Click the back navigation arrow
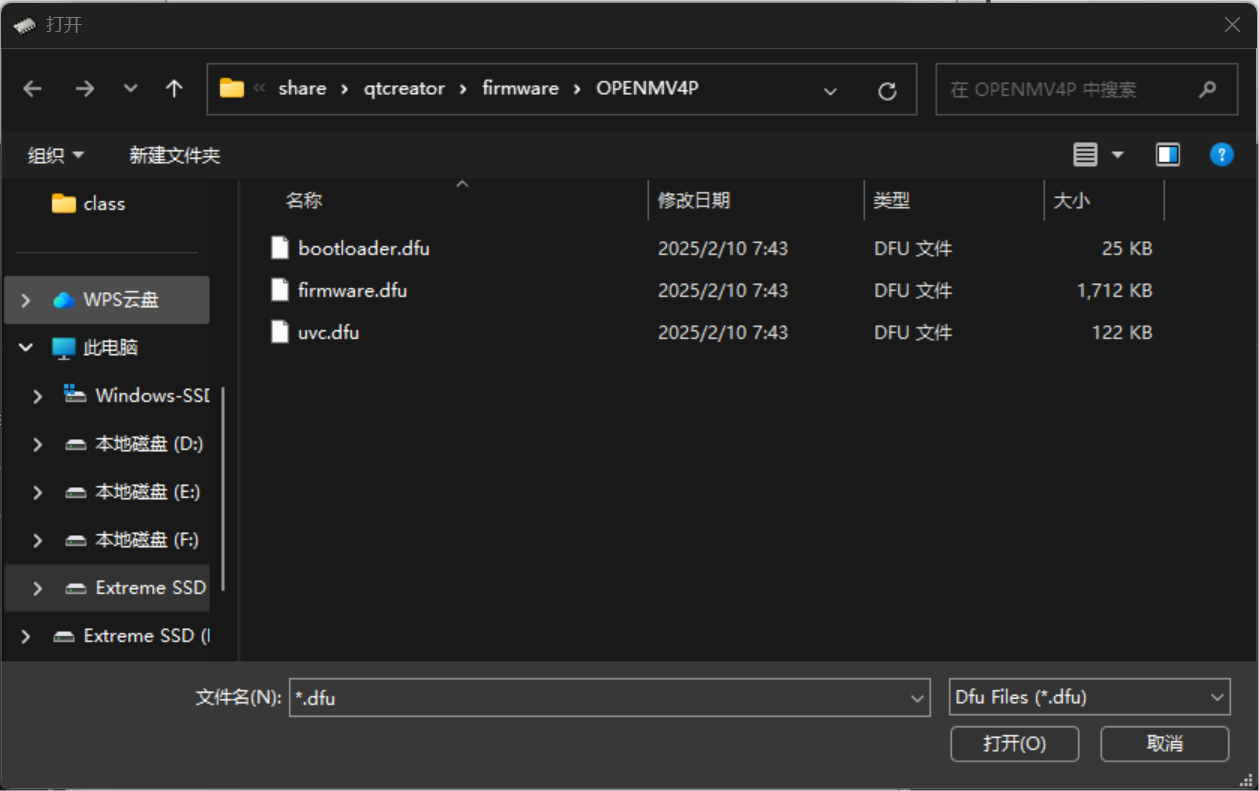The image size is (1259, 791). pos(32,89)
